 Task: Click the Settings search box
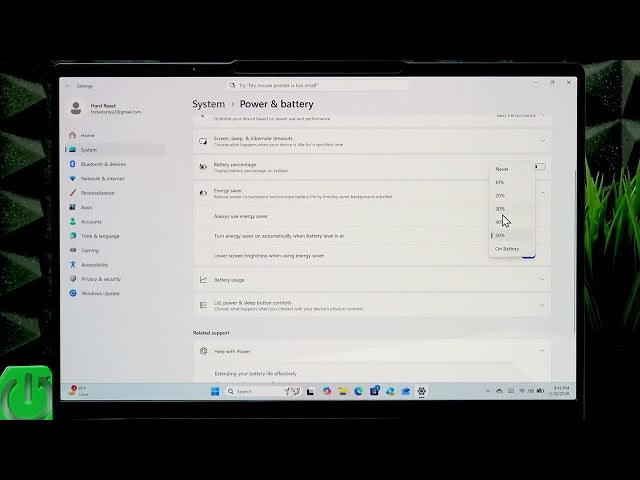pos(317,85)
